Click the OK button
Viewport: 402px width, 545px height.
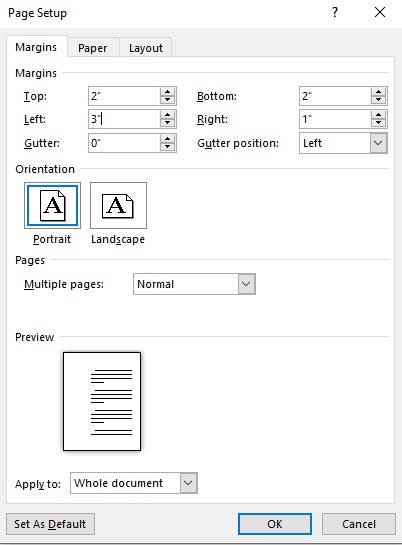coord(275,524)
